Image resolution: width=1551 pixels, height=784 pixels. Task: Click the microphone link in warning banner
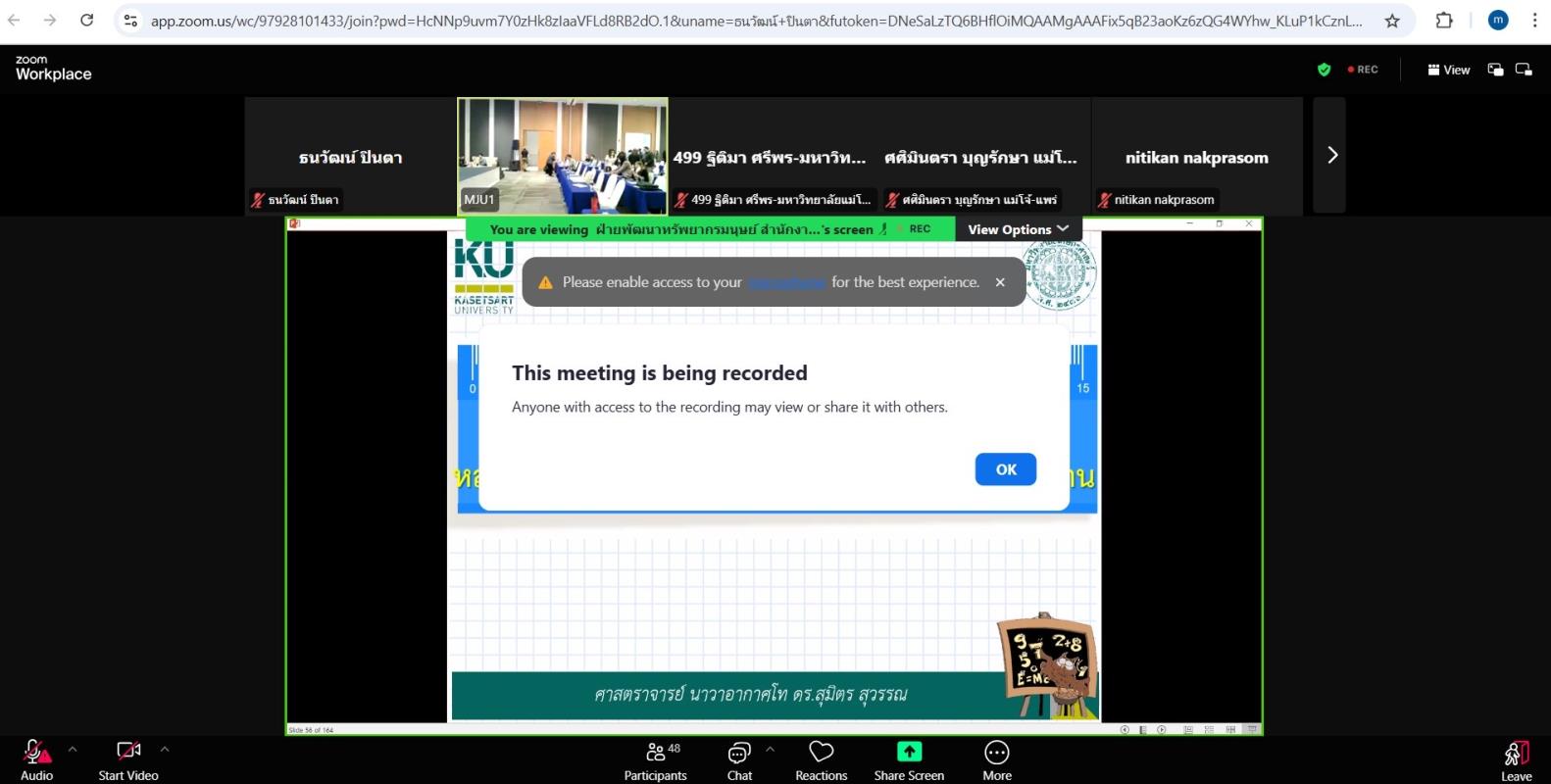[786, 282]
